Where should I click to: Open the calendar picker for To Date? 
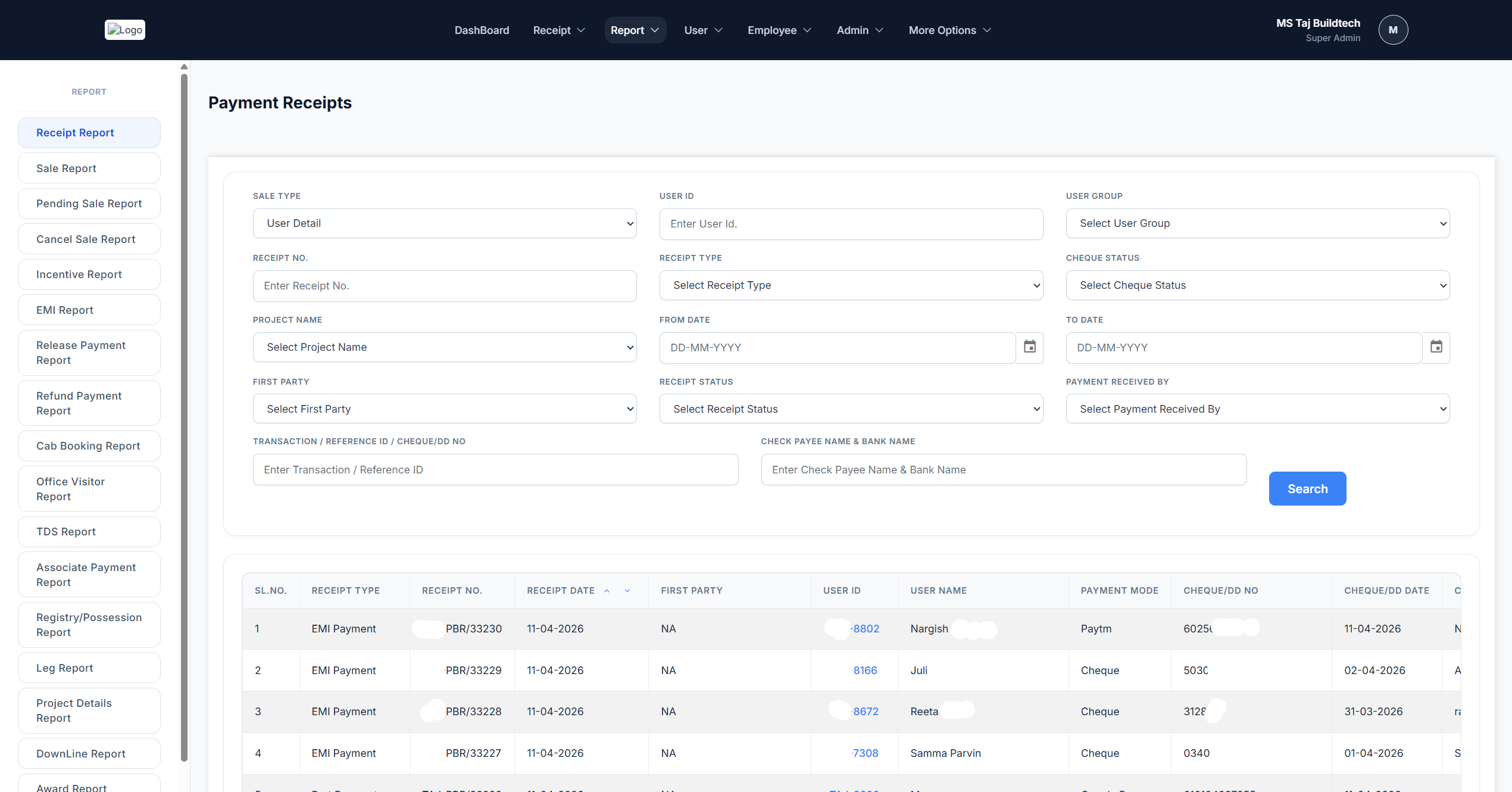pyautogui.click(x=1436, y=347)
